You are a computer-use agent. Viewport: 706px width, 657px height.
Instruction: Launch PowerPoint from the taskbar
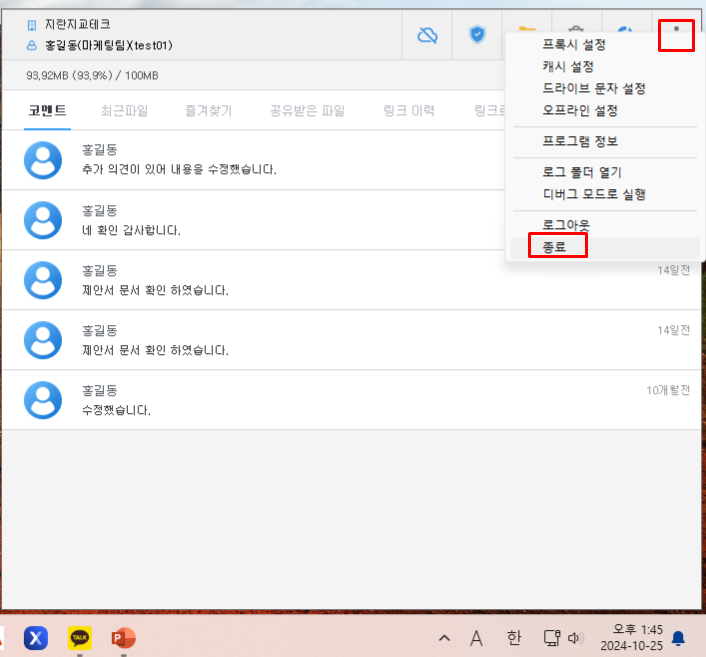[123, 637]
